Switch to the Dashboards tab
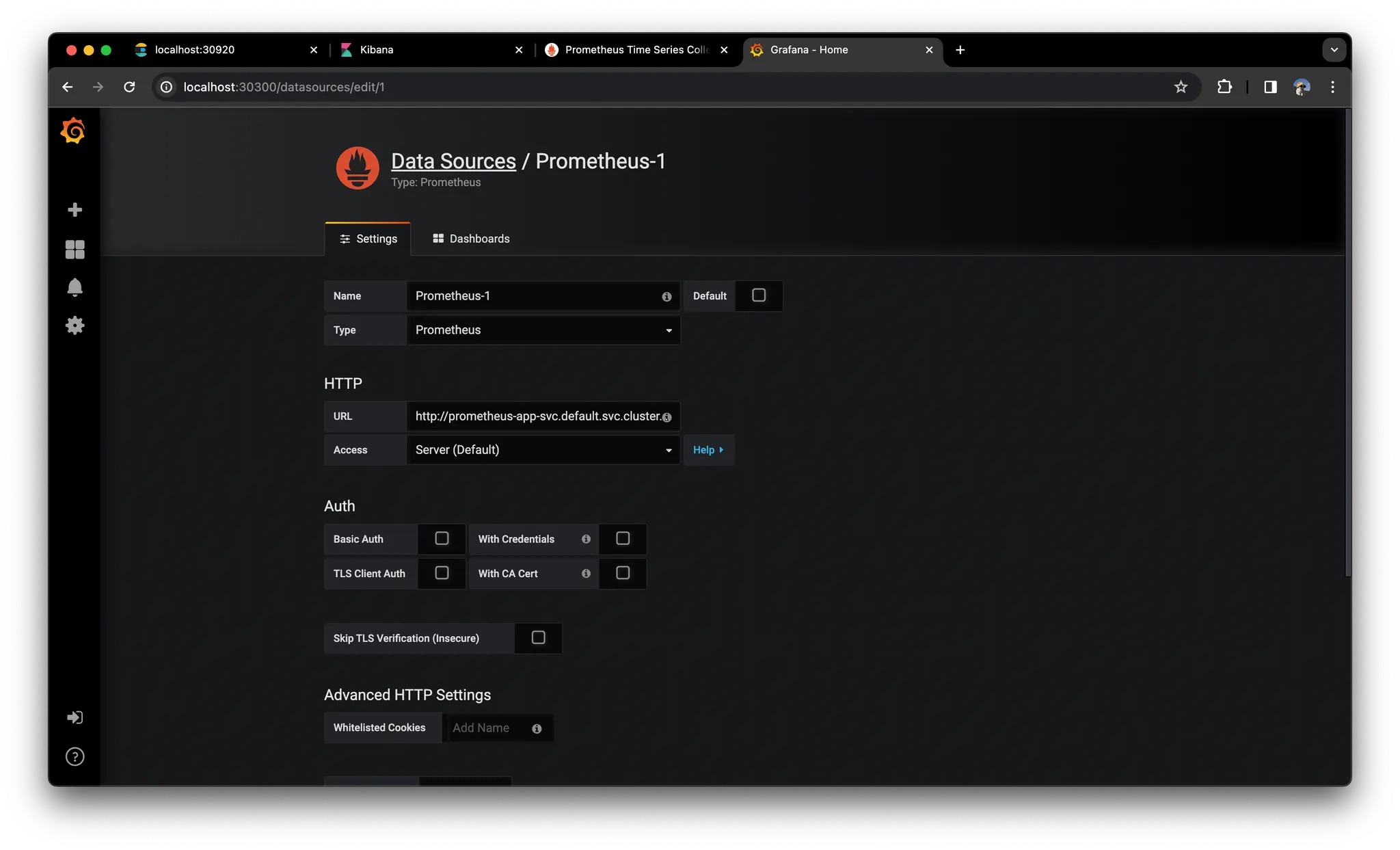The height and width of the screenshot is (850, 1400). coord(471,239)
